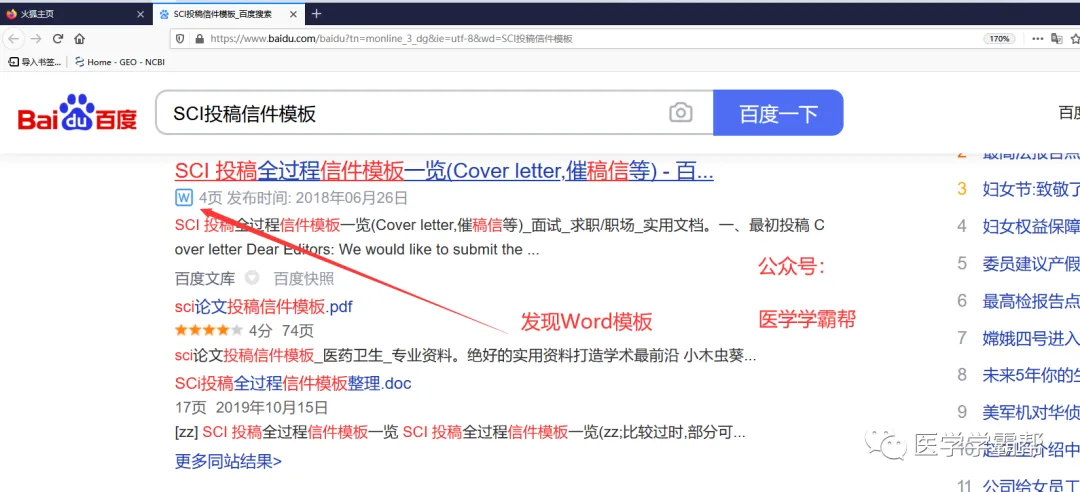Open the Home - GEO - NCBI bookmark
The height and width of the screenshot is (492, 1080).
pyautogui.click(x=120, y=62)
